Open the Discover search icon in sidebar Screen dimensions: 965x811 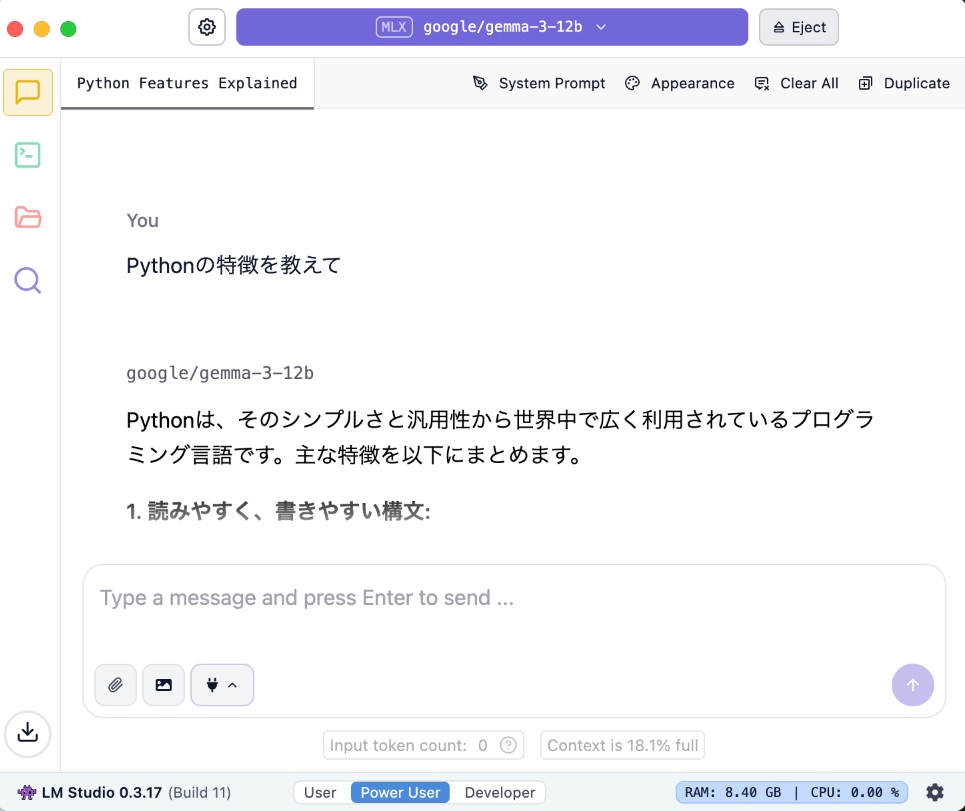coord(28,280)
